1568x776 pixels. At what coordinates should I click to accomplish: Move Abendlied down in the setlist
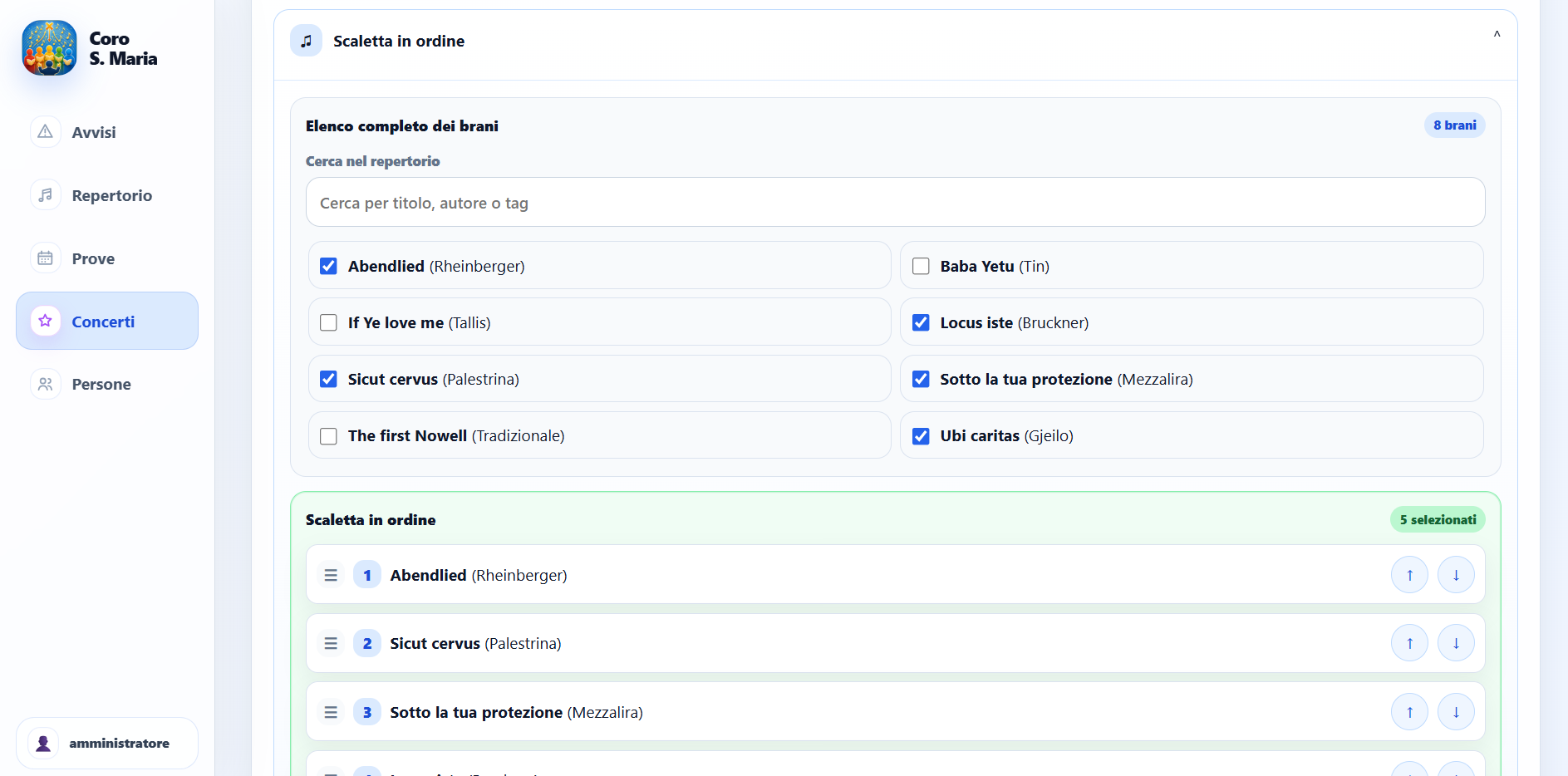pos(1456,575)
